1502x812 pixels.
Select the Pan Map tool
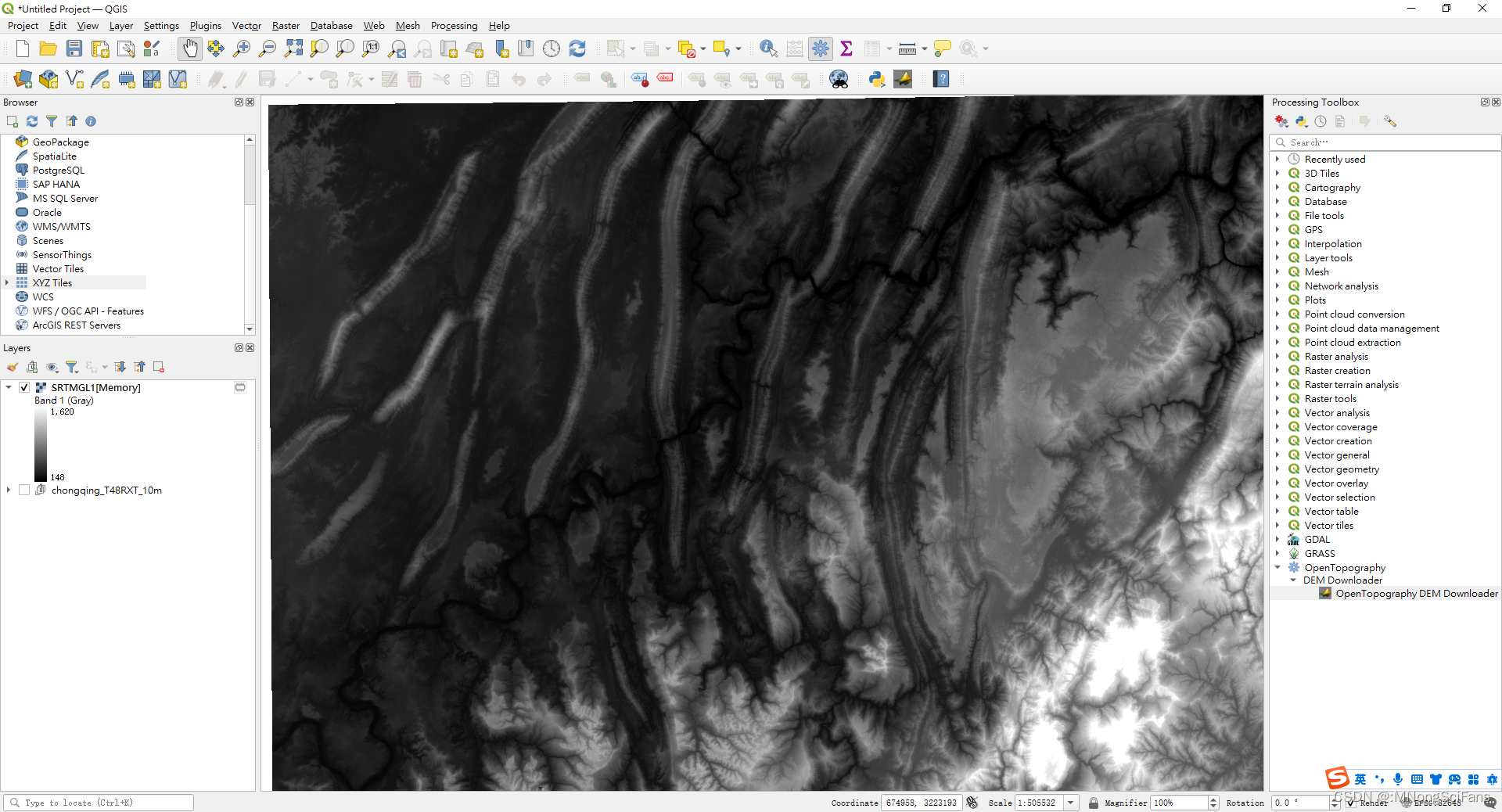[x=189, y=48]
